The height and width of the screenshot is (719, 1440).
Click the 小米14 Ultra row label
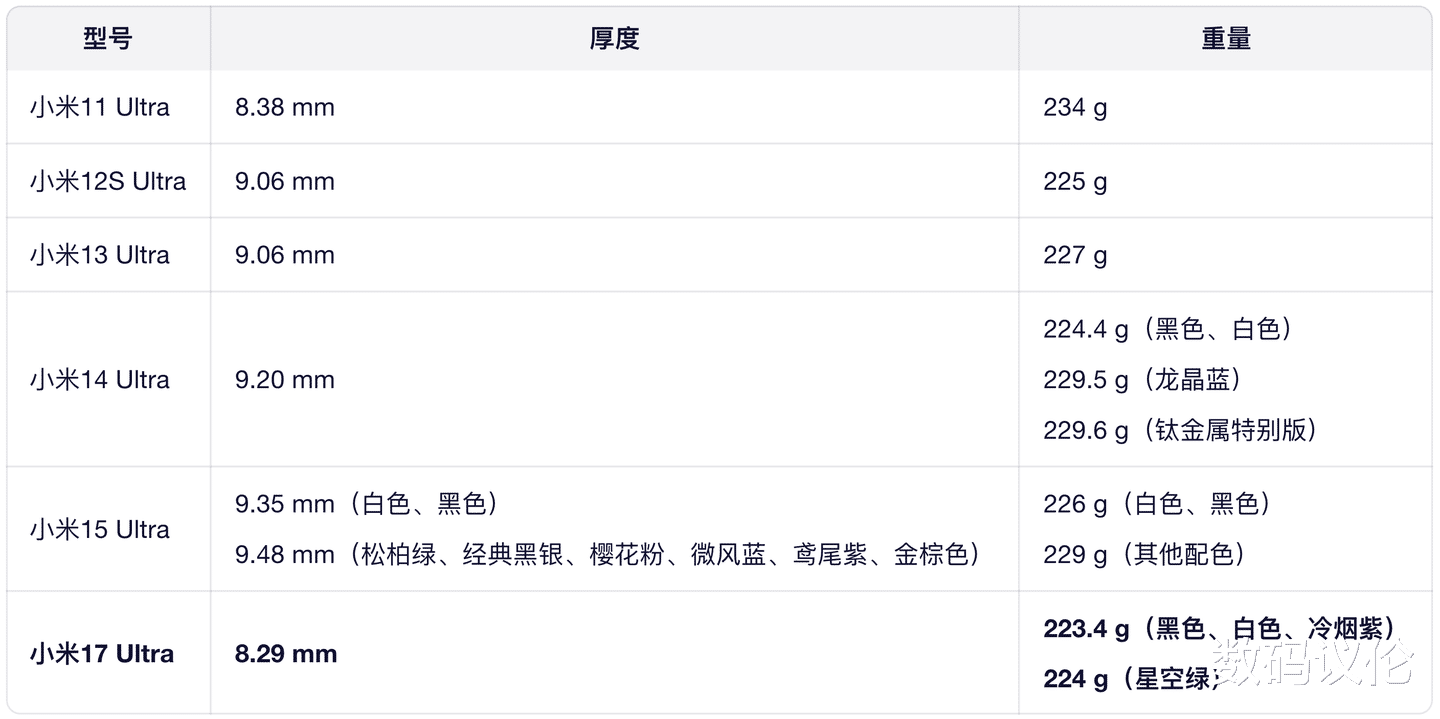(x=100, y=379)
